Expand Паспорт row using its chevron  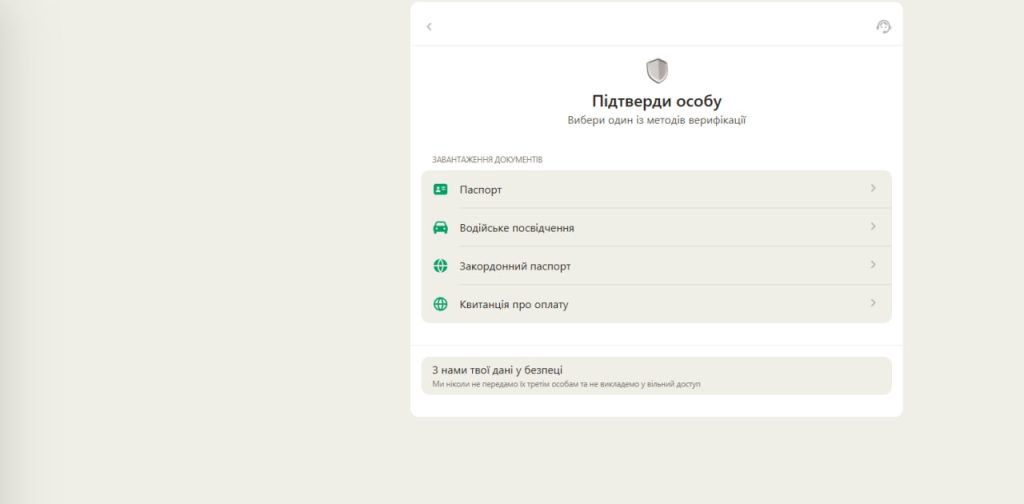873,188
